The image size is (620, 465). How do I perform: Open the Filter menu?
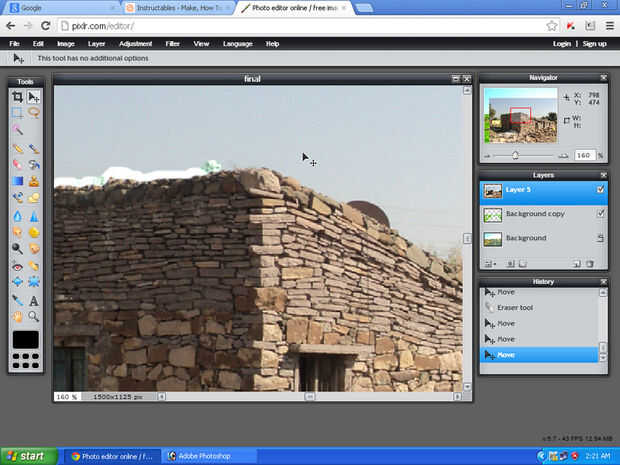[172, 43]
